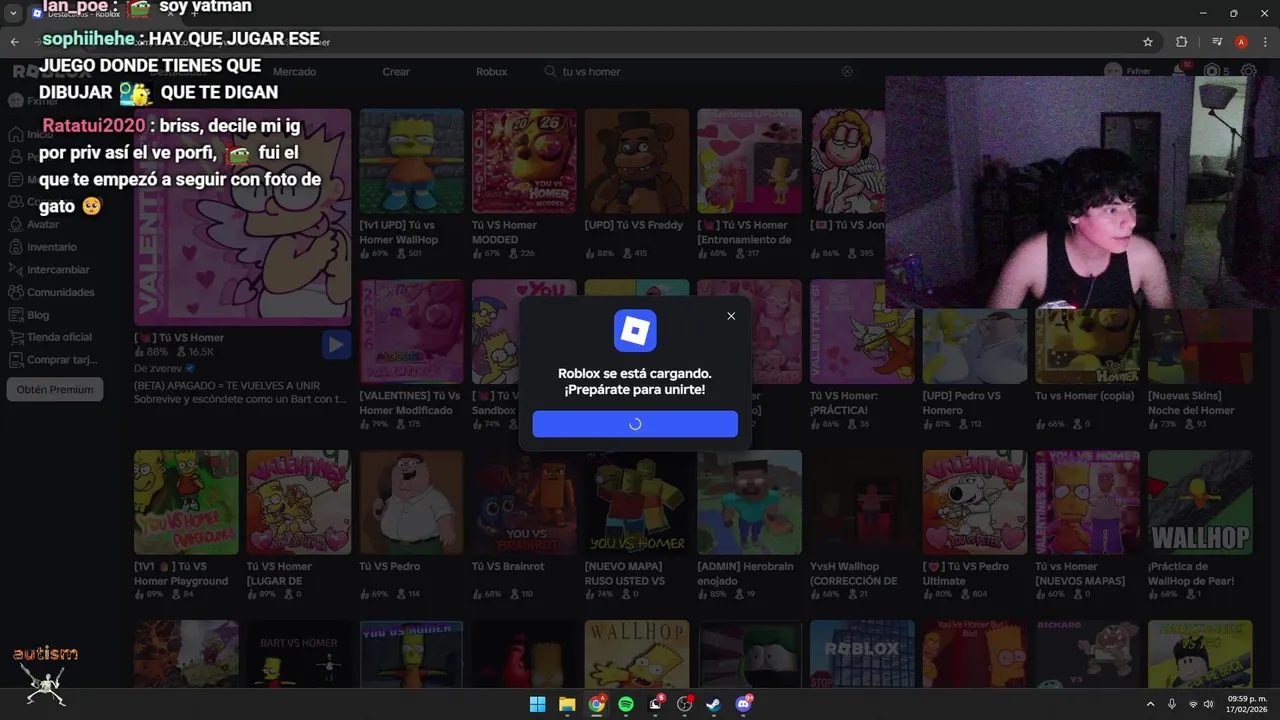This screenshot has width=1280, height=720.
Task: Click the 16.5K player count text
Action: 202,353
